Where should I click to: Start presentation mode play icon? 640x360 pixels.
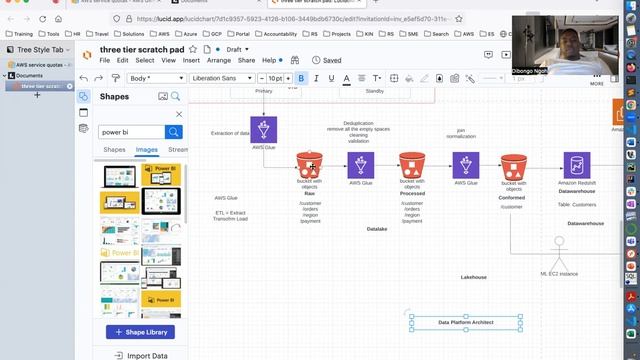click(506, 54)
